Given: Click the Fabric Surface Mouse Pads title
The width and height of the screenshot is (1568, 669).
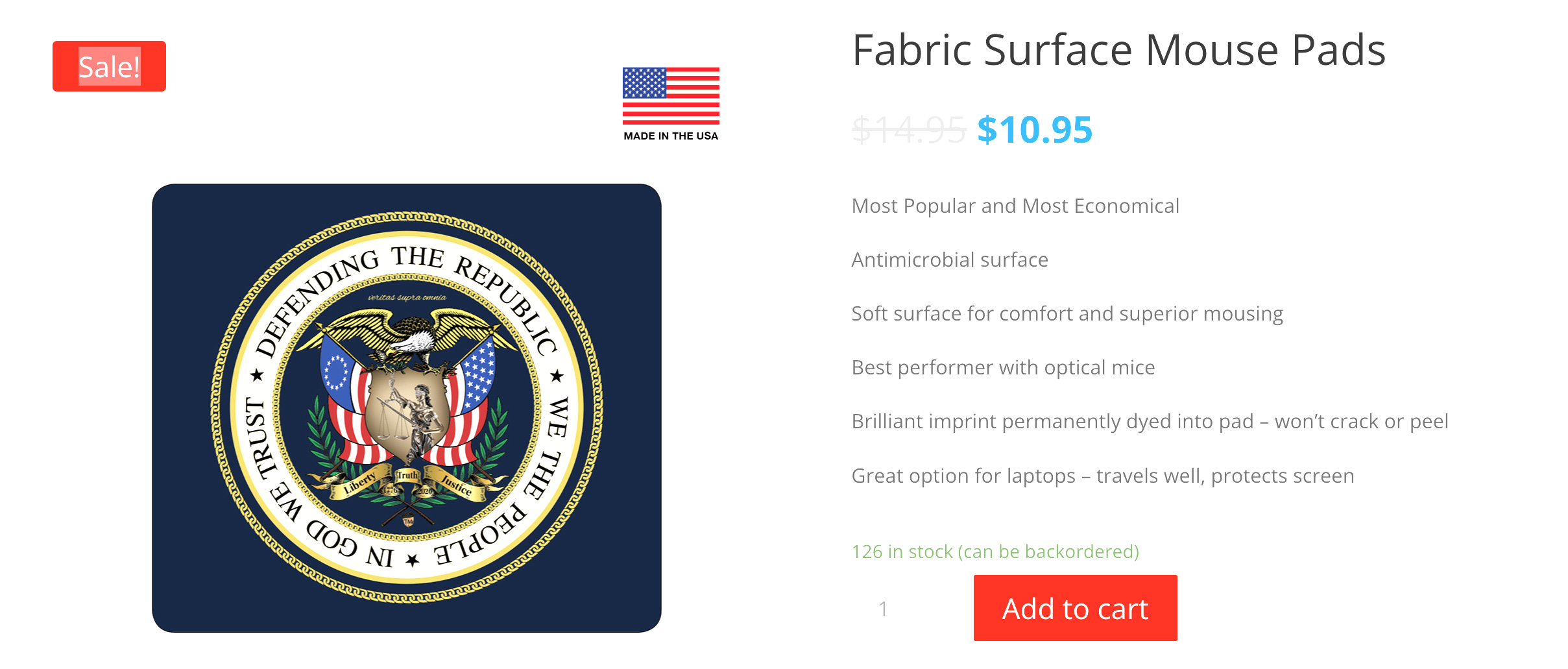Looking at the screenshot, I should (x=1119, y=50).
